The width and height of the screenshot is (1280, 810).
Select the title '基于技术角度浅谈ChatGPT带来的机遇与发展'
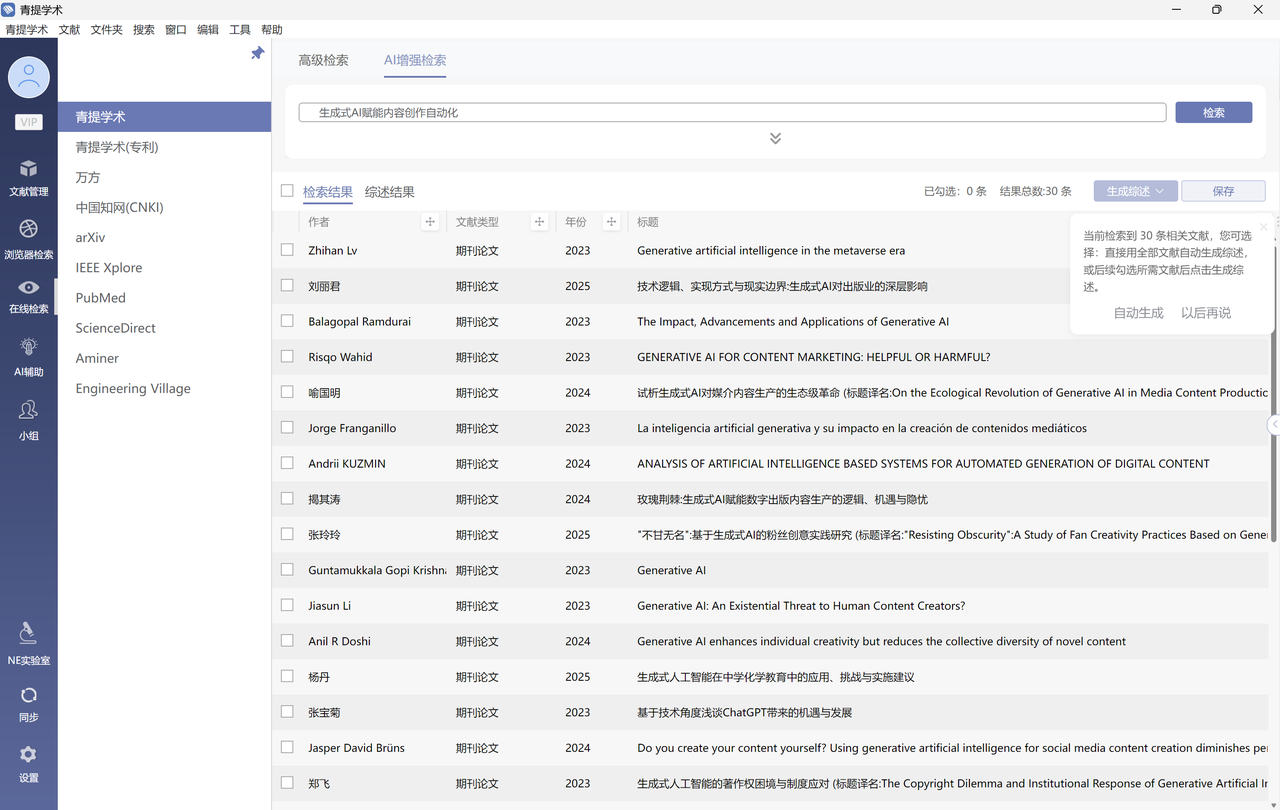745,712
